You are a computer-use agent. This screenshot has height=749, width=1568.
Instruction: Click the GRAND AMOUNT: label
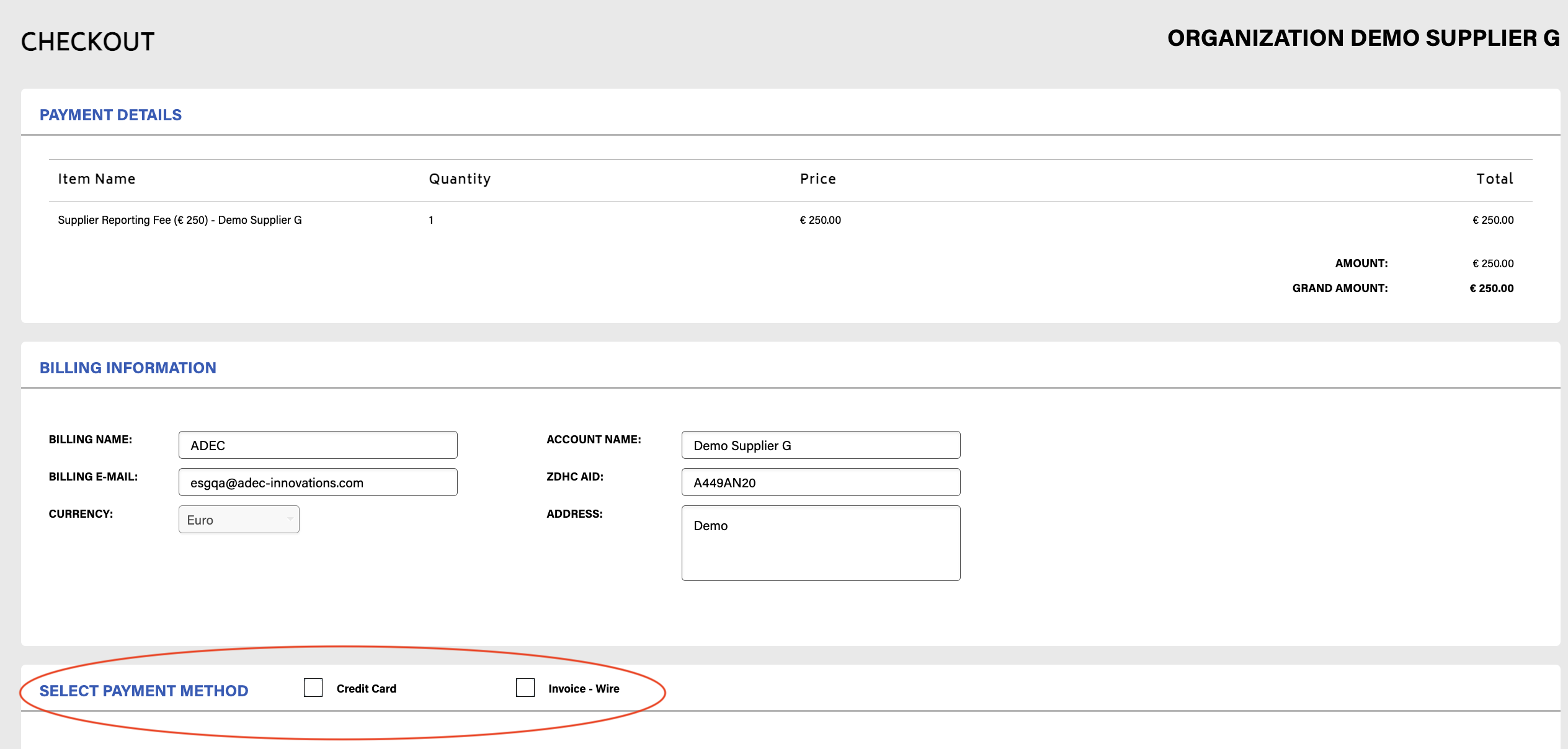click(x=1340, y=288)
